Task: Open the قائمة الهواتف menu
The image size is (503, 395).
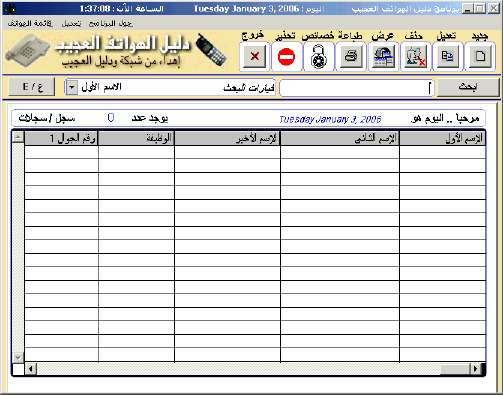Action: click(x=30, y=24)
